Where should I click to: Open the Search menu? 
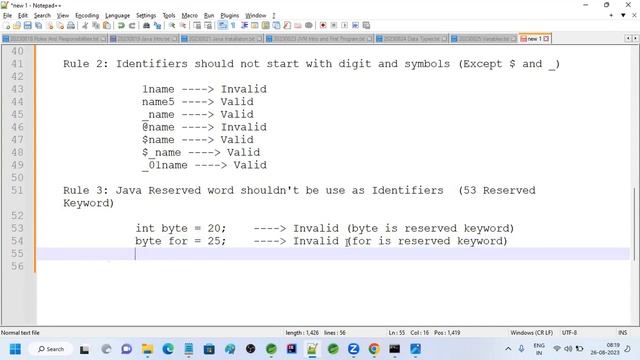[x=42, y=16]
